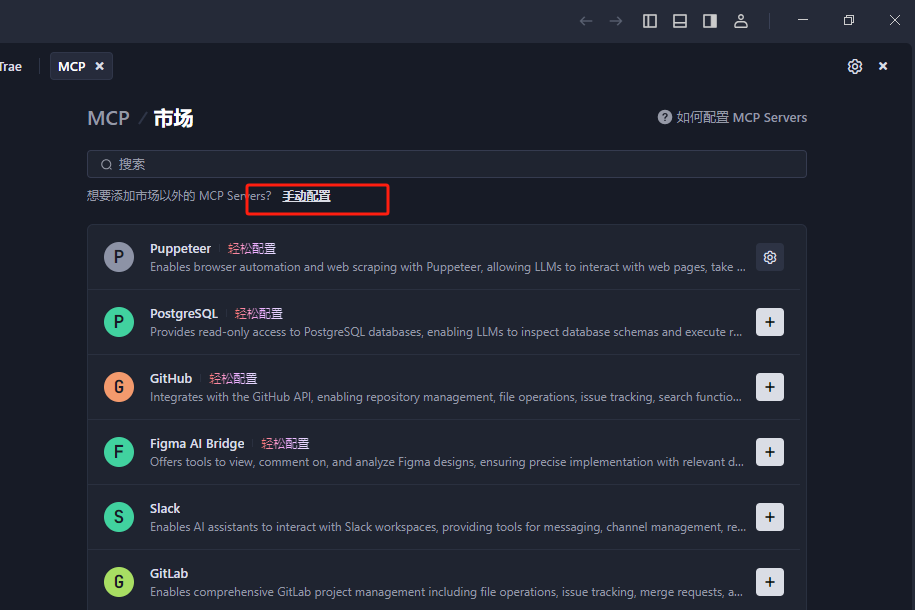Click the 搜索 search field
The image size is (915, 610).
(x=446, y=164)
